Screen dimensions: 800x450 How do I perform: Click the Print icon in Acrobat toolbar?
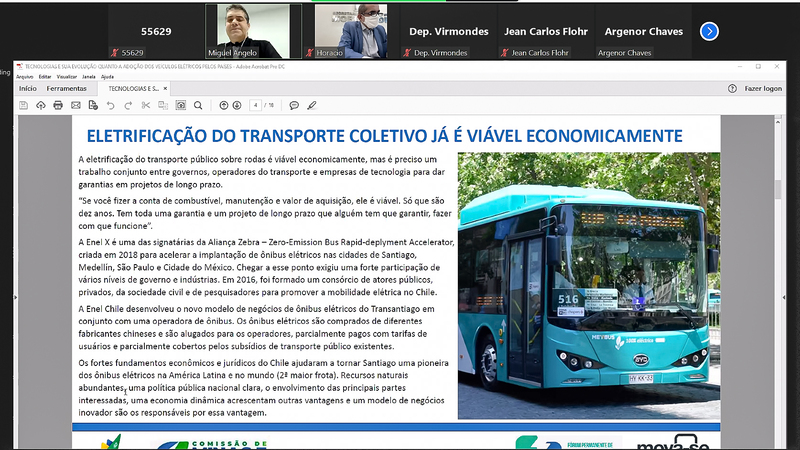[x=58, y=105]
